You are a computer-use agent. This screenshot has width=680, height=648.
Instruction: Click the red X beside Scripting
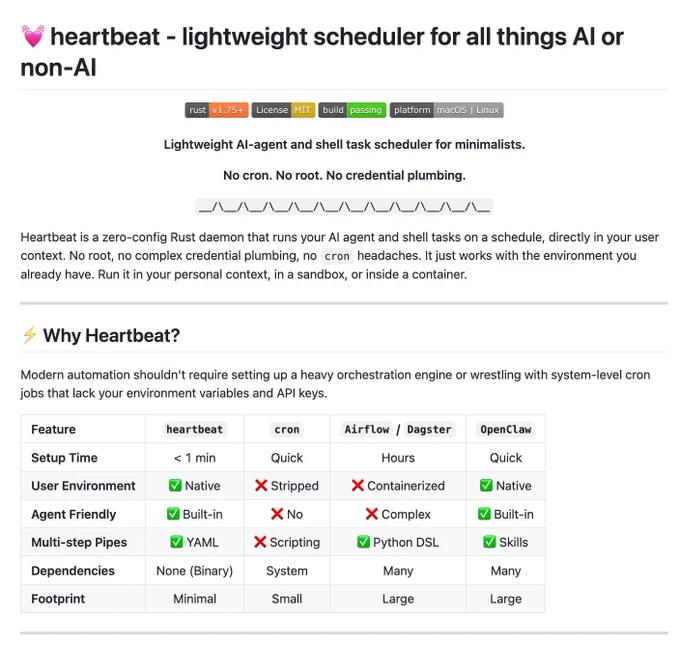point(260,542)
